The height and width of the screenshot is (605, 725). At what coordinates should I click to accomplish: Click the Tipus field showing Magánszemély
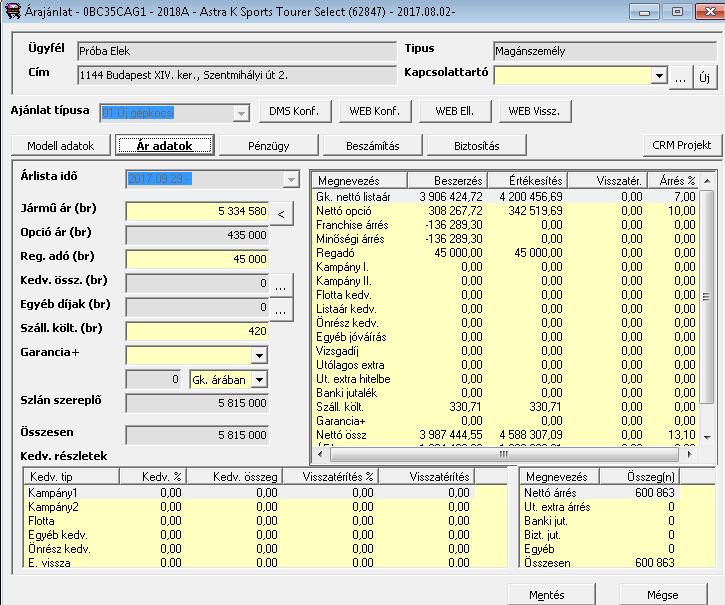pos(605,51)
